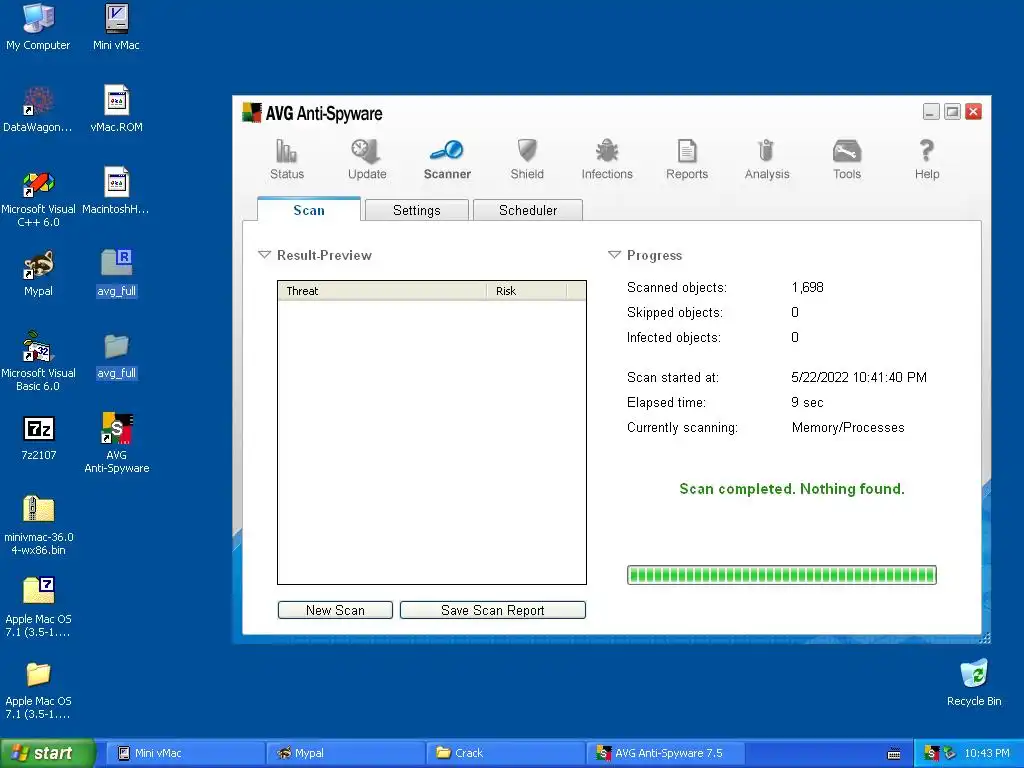The width and height of the screenshot is (1024, 768).
Task: Maximize the AVG Anti-Spyware window
Action: (x=952, y=112)
